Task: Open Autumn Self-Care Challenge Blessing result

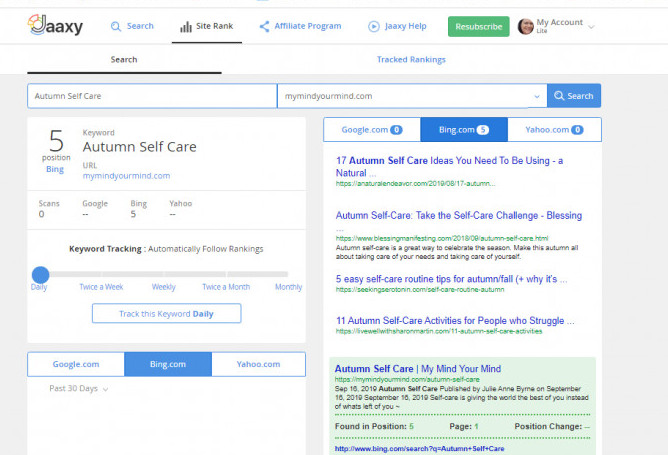Action: tap(459, 216)
